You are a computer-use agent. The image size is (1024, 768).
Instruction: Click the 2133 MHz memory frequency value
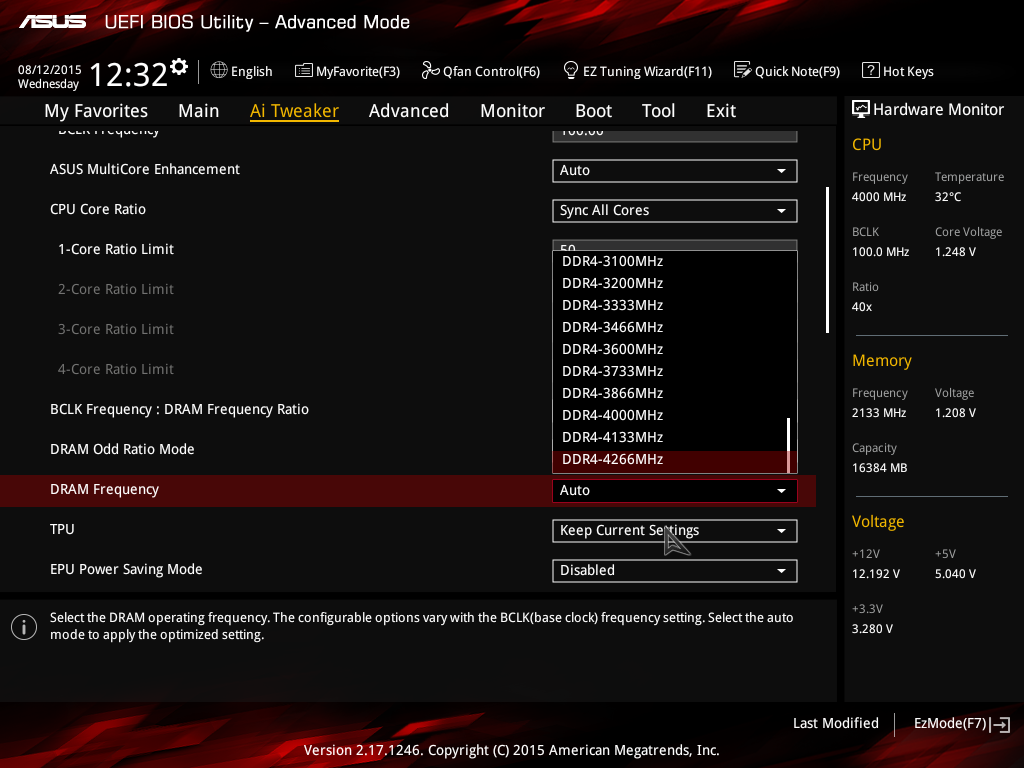[x=878, y=413]
